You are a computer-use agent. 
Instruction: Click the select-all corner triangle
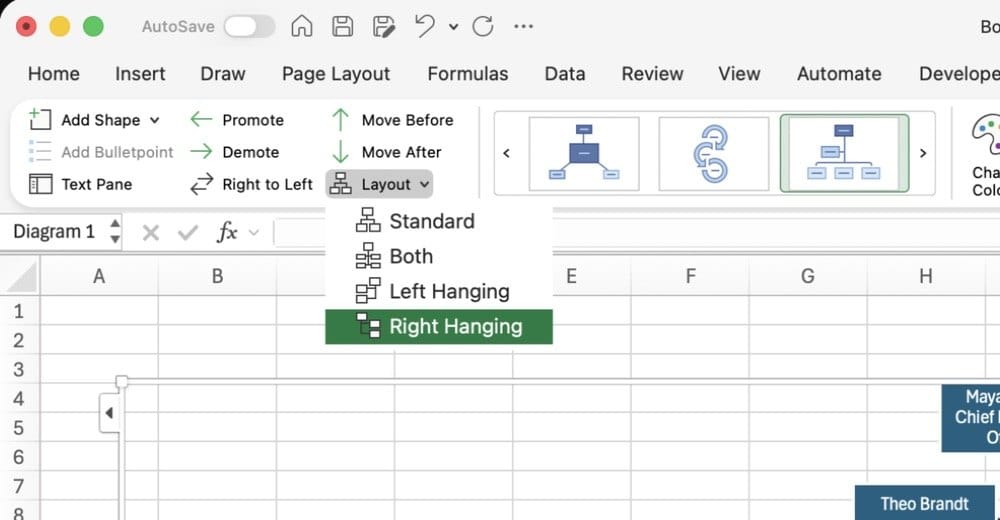(x=21, y=277)
